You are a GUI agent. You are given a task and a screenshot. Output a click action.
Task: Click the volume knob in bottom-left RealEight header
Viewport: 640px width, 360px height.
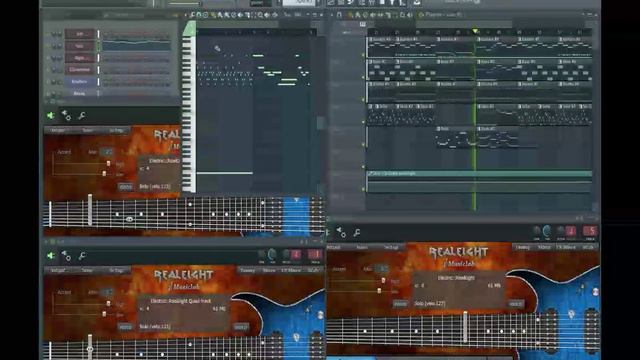272,255
